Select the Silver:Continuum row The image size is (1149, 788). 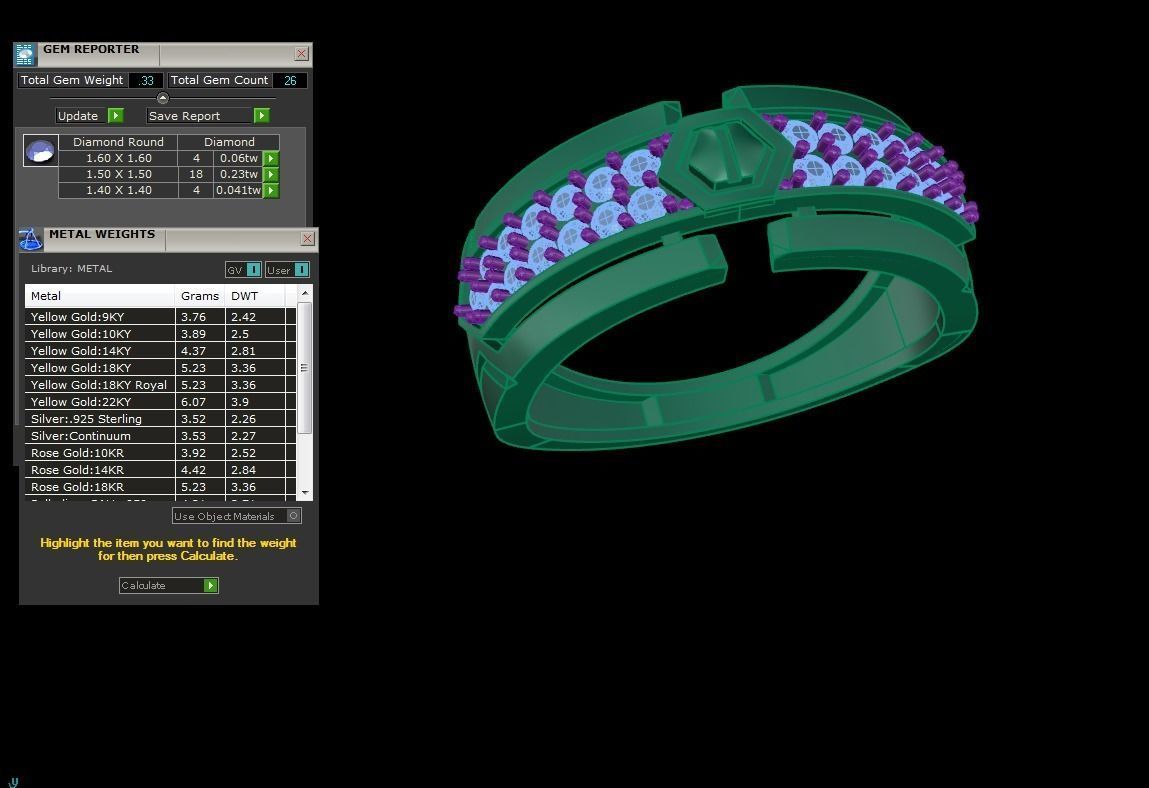coord(160,435)
